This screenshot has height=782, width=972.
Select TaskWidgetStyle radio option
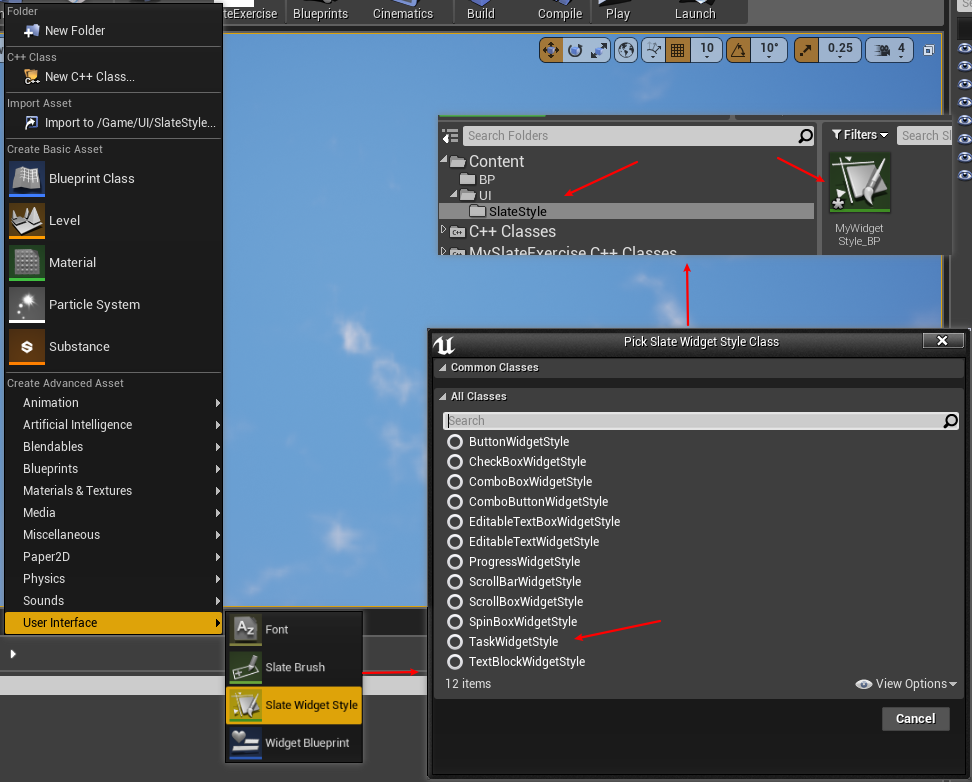pos(455,642)
